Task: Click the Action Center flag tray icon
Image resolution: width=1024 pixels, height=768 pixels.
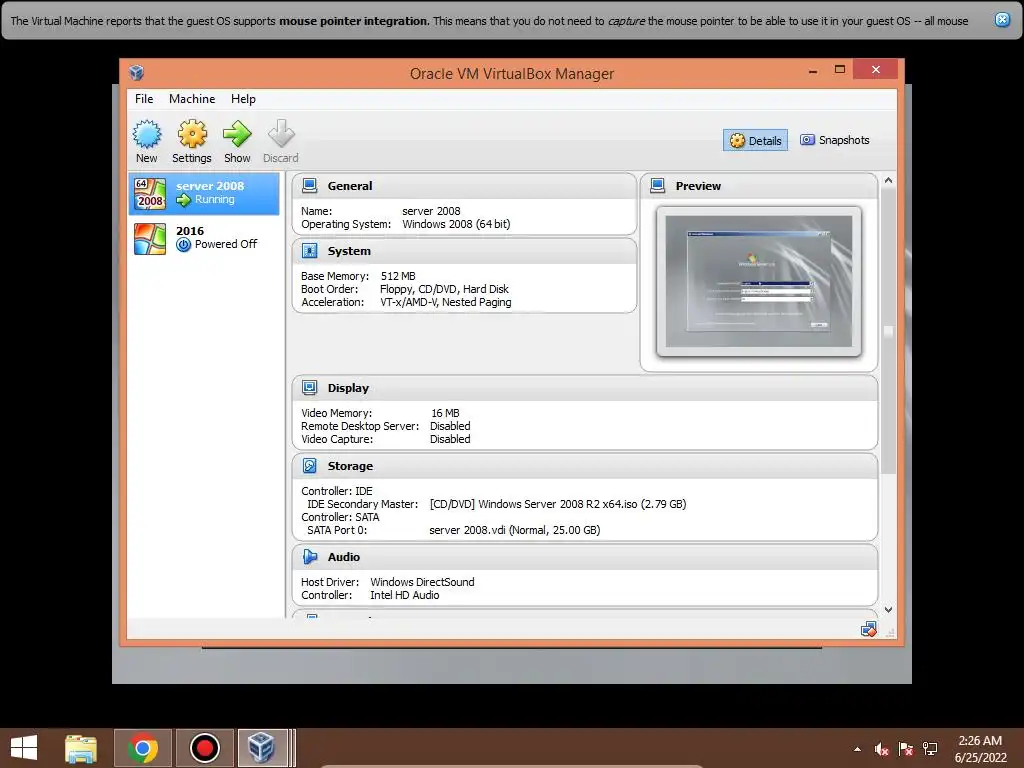Action: tap(906, 749)
